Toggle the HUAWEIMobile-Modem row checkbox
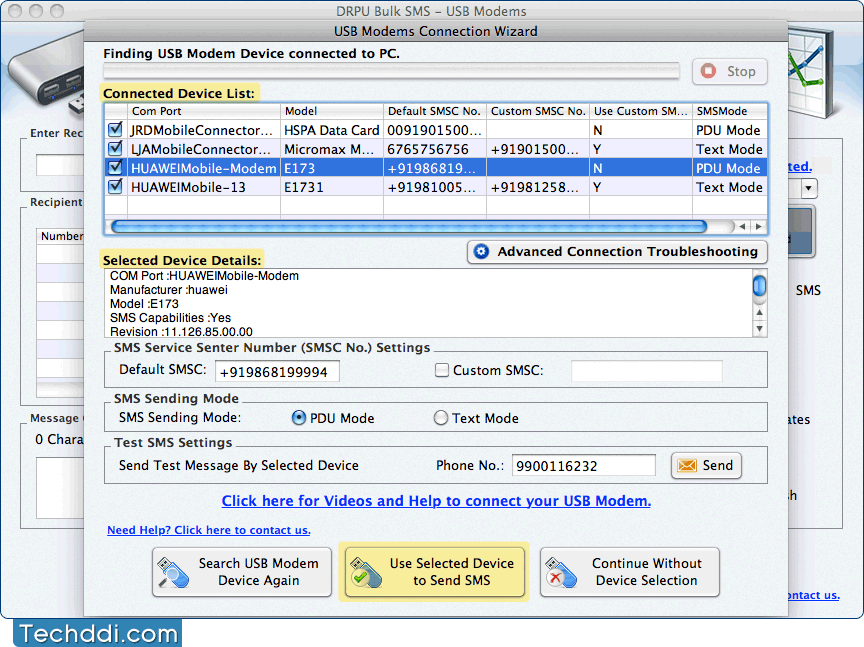The height and width of the screenshot is (647, 864). (115, 168)
